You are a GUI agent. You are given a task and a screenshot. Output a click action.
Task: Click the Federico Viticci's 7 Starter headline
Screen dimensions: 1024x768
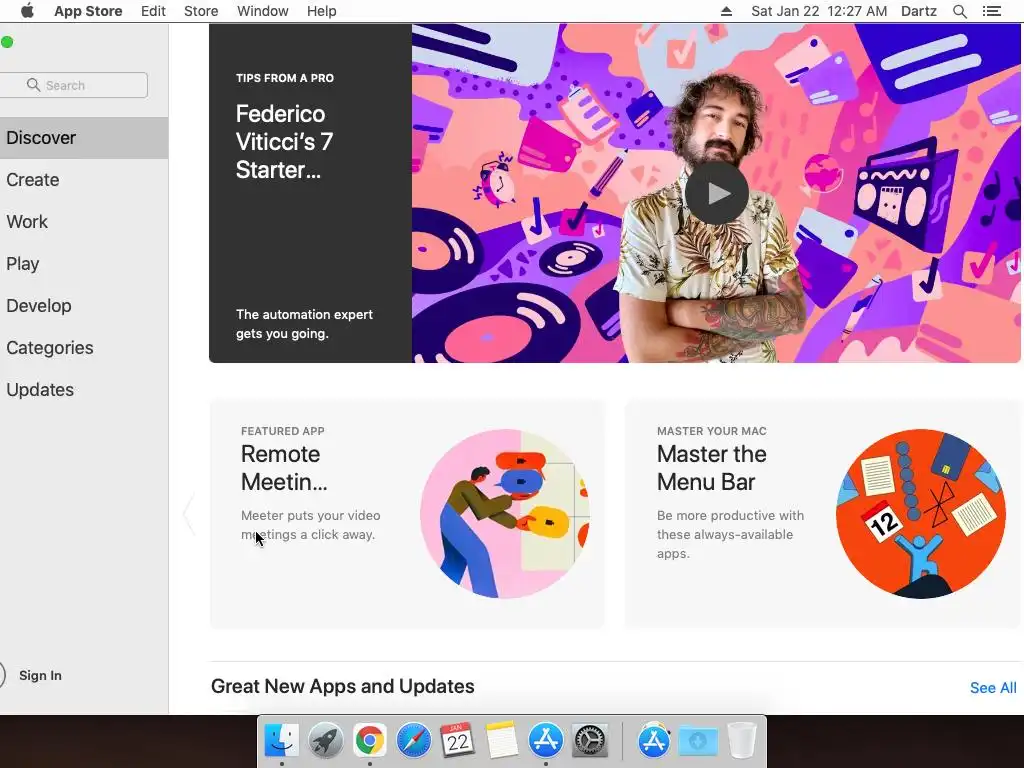(285, 142)
